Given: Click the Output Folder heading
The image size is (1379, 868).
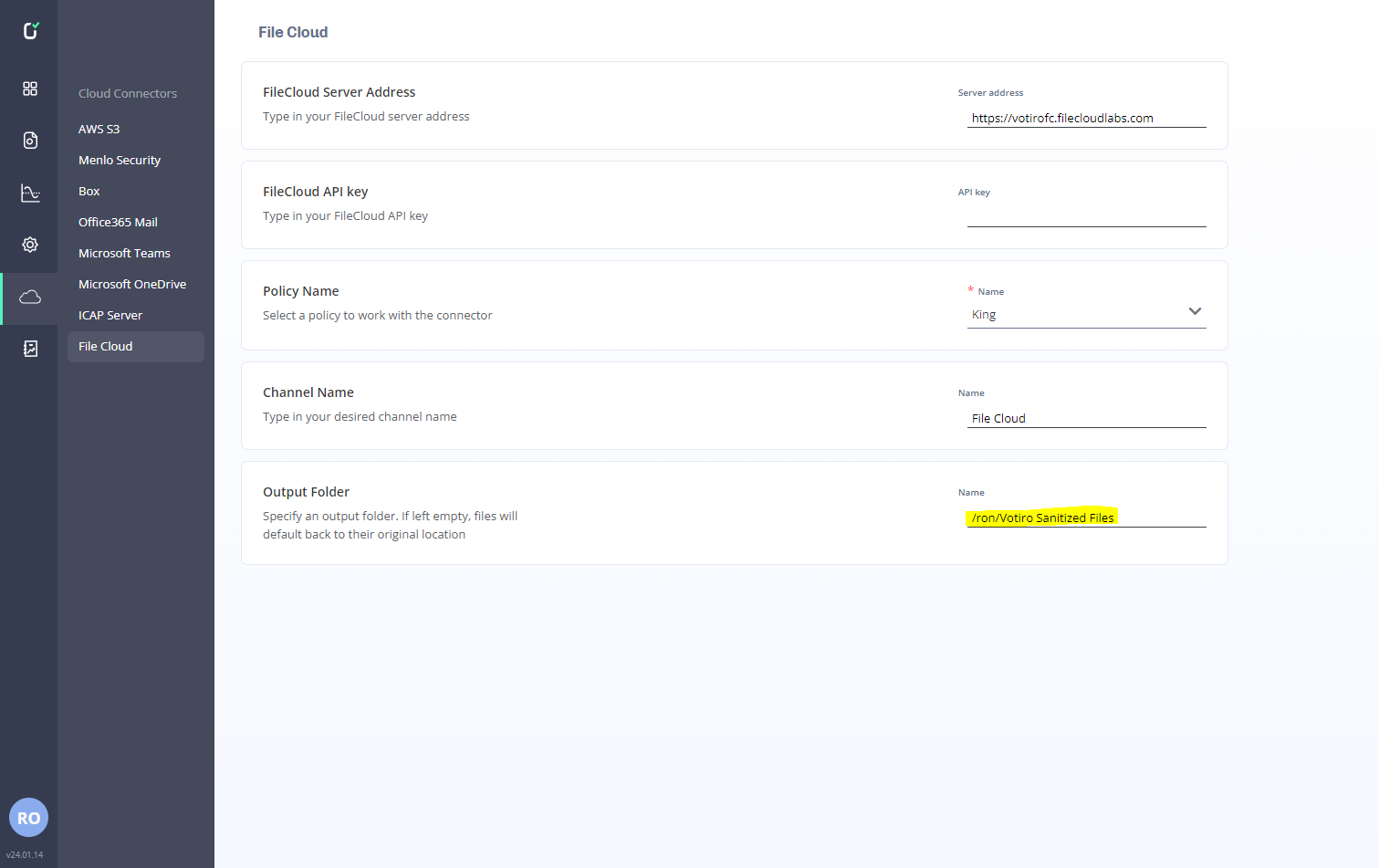Looking at the screenshot, I should click(x=307, y=492).
